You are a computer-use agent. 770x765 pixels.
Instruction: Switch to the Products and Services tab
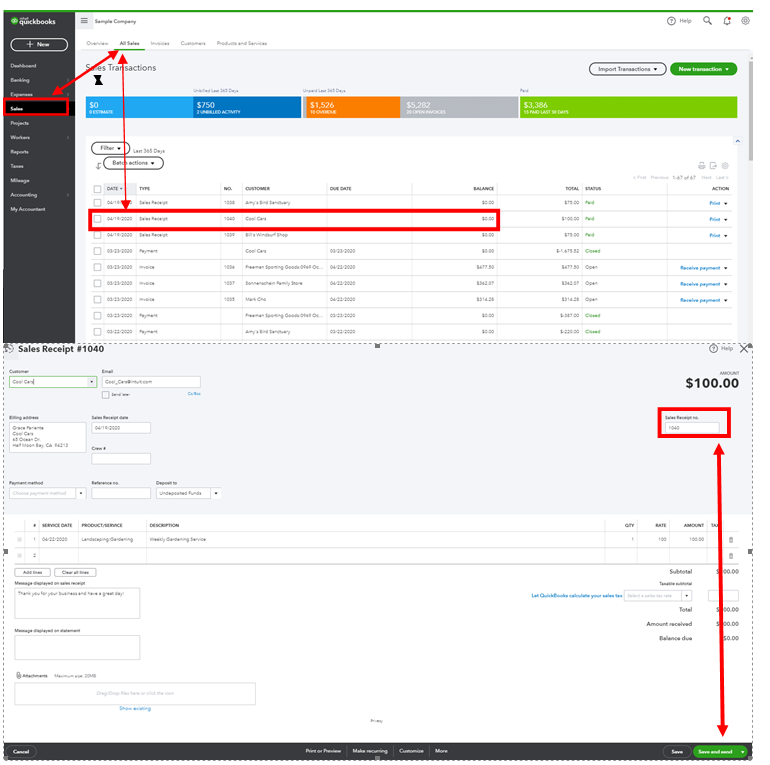click(x=242, y=44)
